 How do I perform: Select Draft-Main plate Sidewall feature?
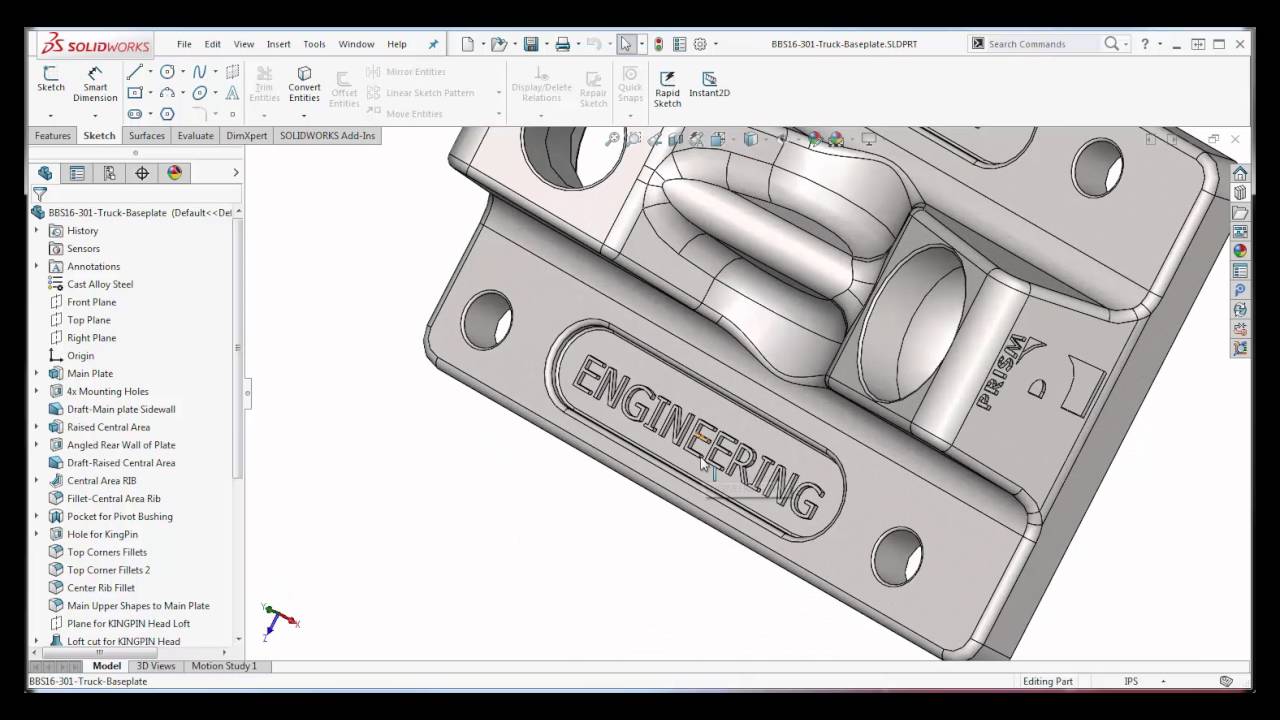coord(121,409)
